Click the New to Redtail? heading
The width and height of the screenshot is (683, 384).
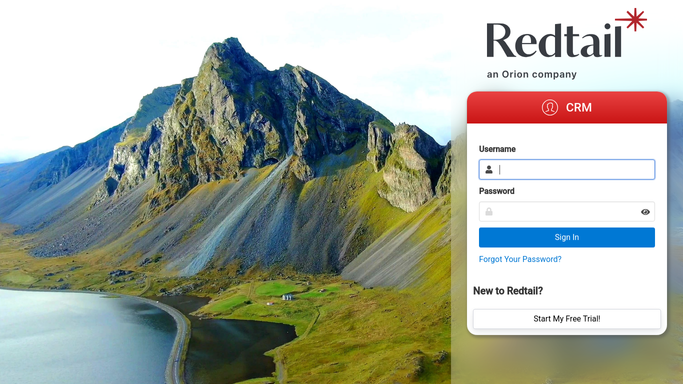tap(508, 291)
